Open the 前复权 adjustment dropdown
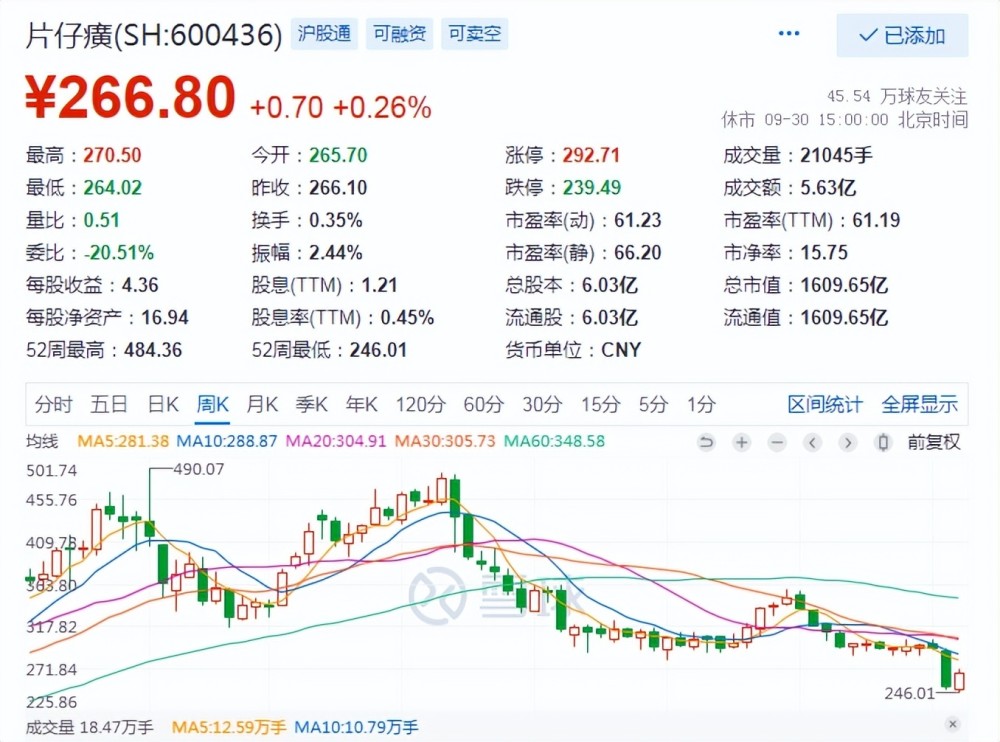This screenshot has height=742, width=1000. [933, 442]
